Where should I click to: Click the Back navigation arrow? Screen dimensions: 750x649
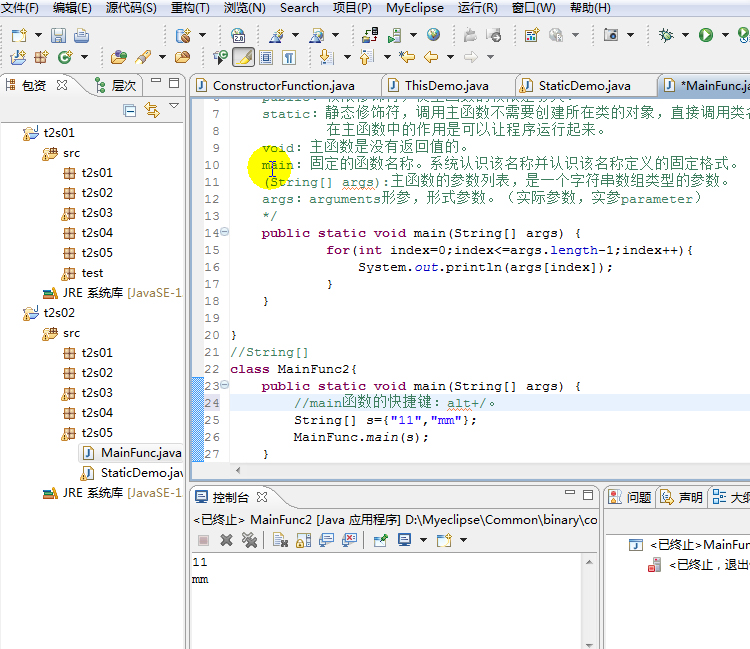point(431,57)
